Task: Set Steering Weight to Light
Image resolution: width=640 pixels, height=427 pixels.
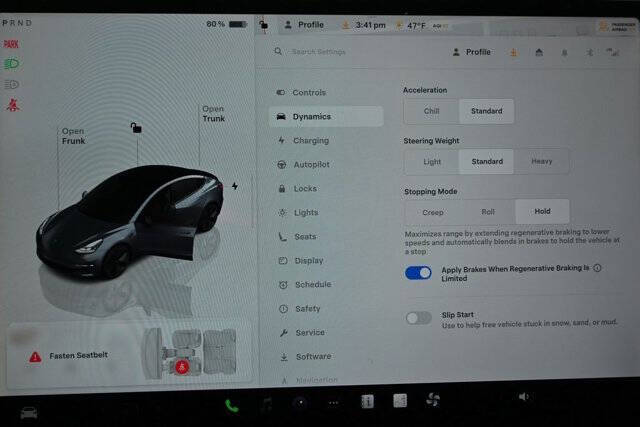Action: [432, 162]
